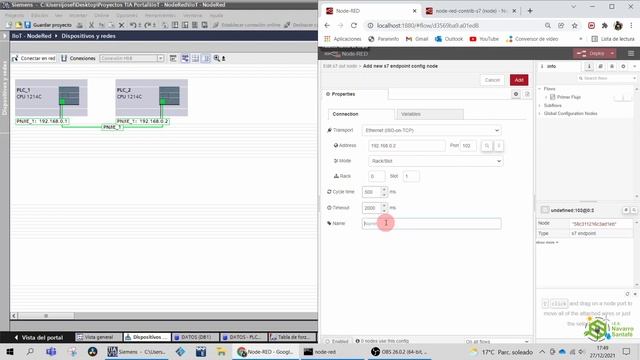Click Guardar proyecto in TIA Portal toolbar

(48, 25)
